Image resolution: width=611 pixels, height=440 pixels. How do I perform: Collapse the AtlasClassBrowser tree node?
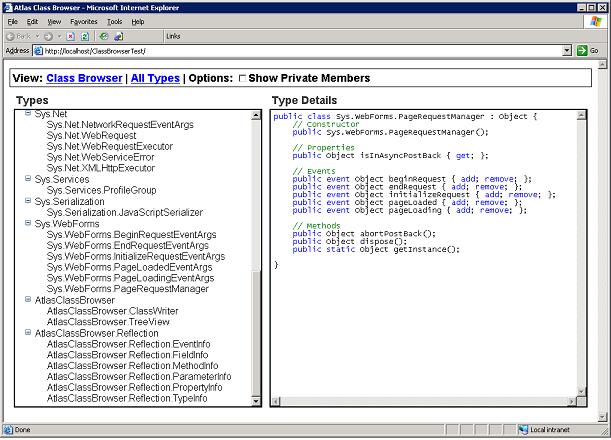(x=28, y=299)
